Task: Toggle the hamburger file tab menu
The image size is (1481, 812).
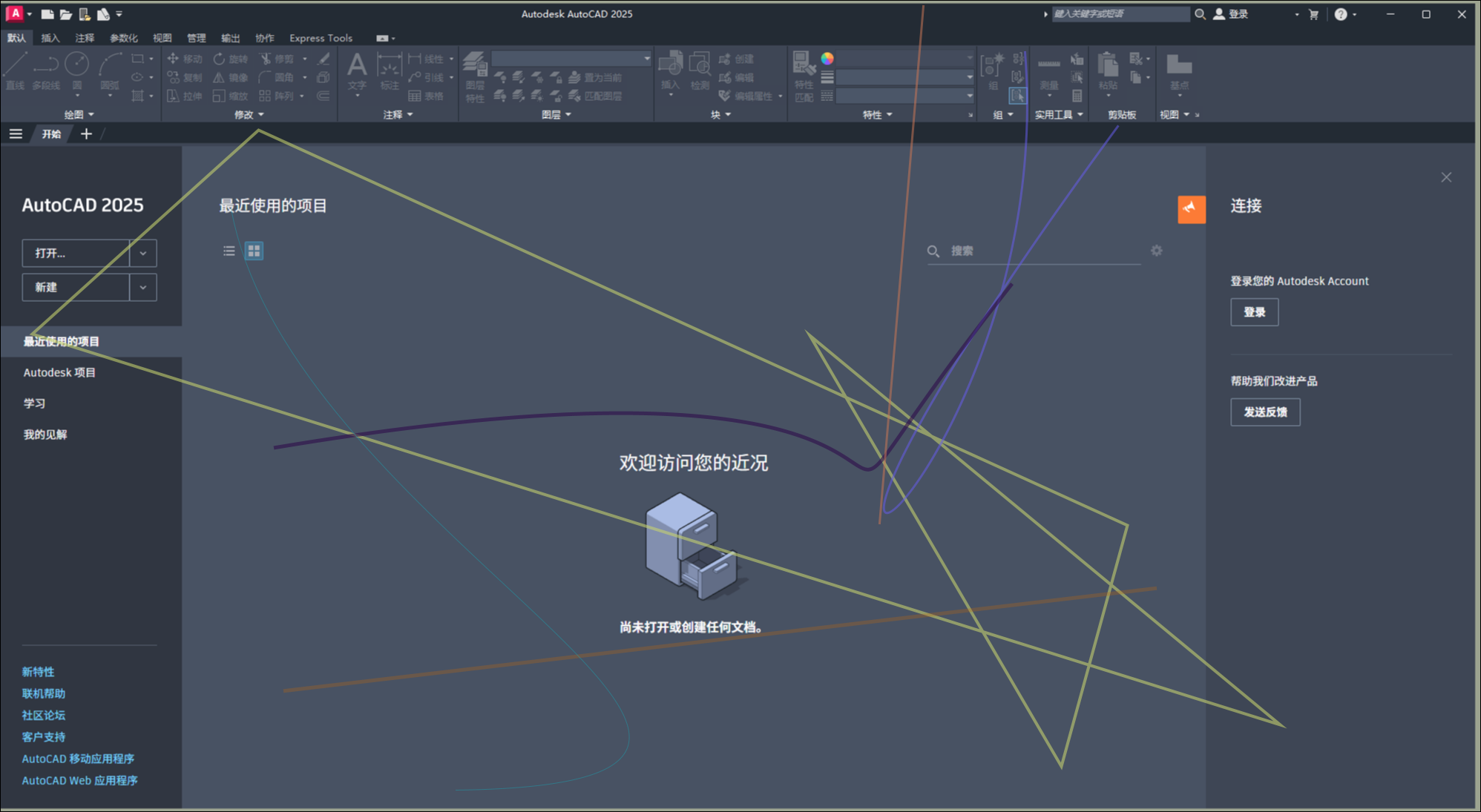Action: pyautogui.click(x=16, y=133)
